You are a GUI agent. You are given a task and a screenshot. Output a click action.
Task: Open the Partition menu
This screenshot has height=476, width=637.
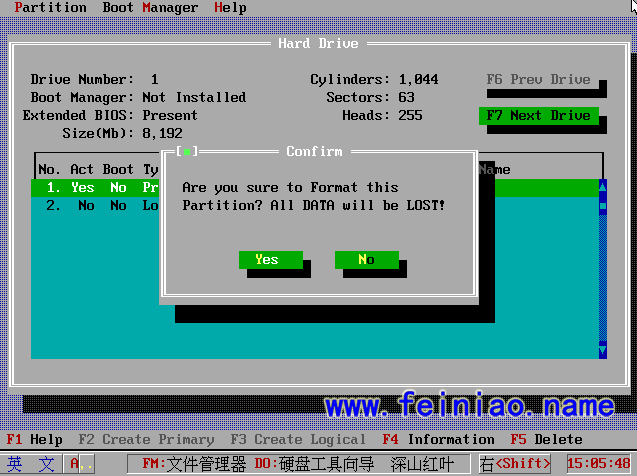click(x=50, y=7)
